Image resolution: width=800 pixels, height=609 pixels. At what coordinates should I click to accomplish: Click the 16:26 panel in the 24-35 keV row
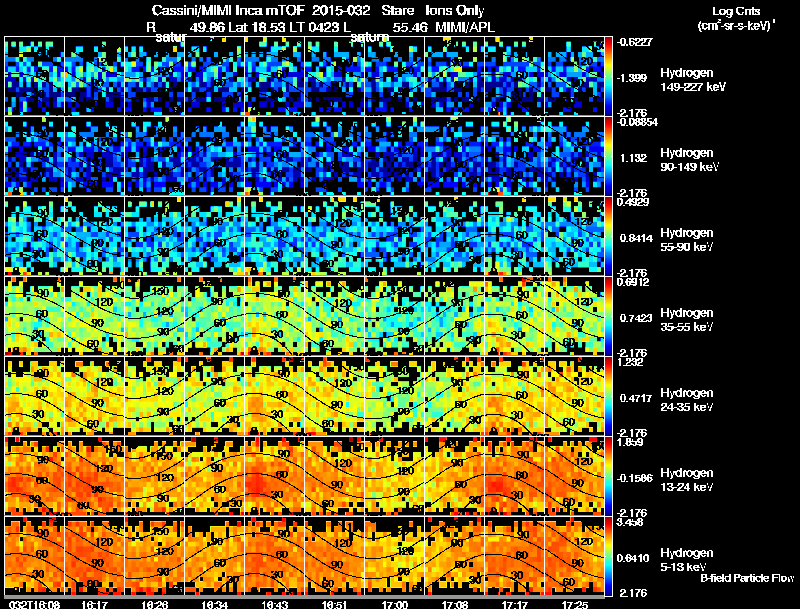155,396
